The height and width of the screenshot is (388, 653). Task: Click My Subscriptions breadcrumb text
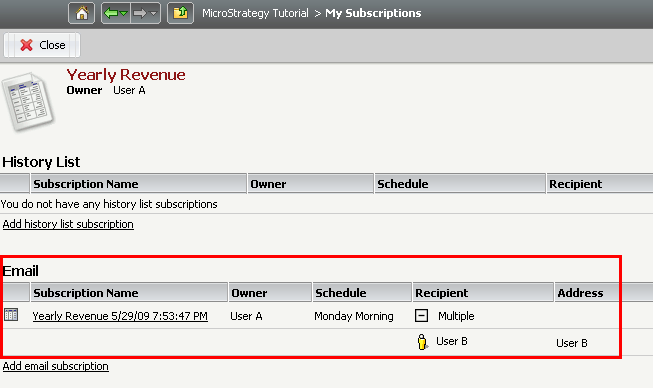373,13
